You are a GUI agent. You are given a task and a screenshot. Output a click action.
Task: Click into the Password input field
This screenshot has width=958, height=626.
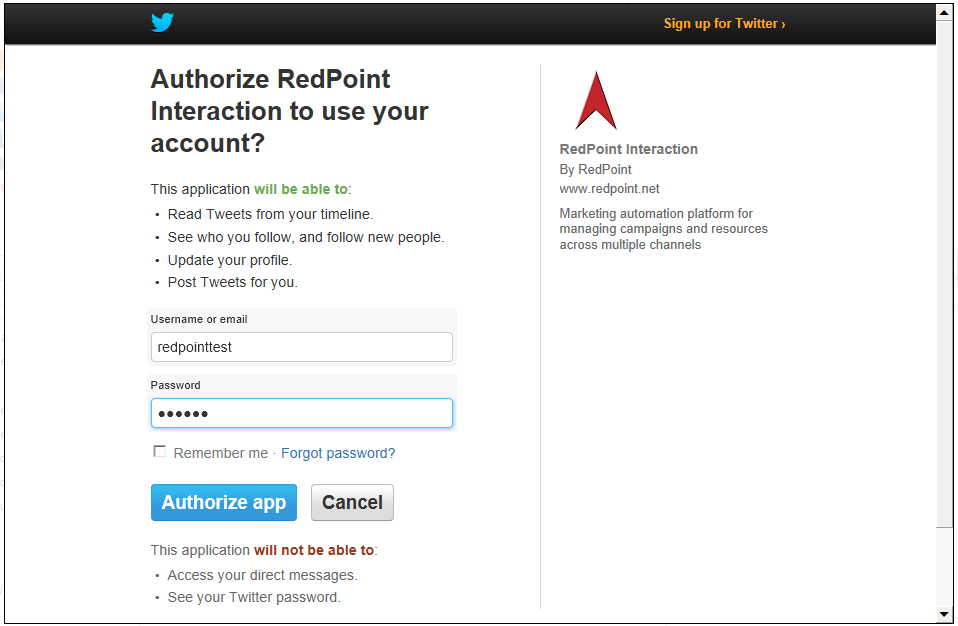point(301,413)
